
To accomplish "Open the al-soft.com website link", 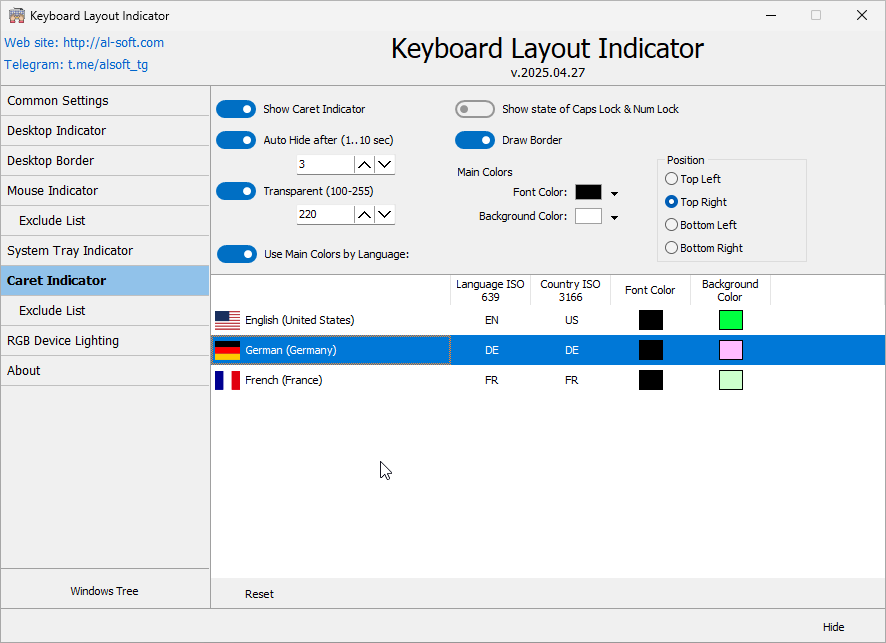I will click(113, 42).
